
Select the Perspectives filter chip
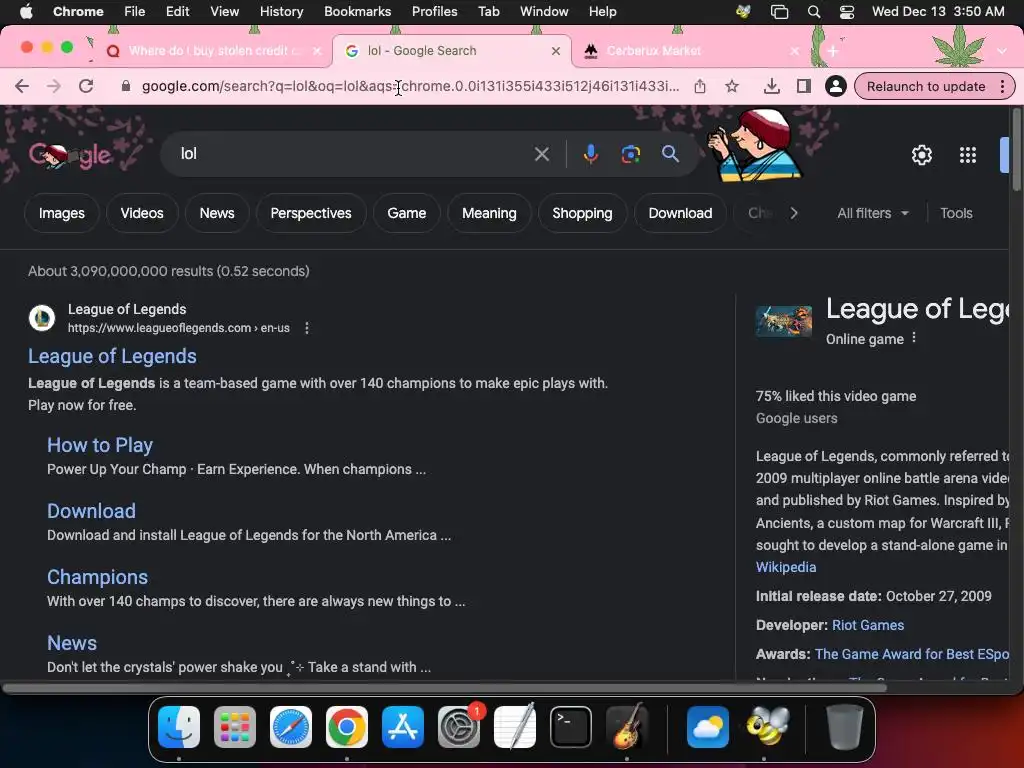(x=311, y=213)
